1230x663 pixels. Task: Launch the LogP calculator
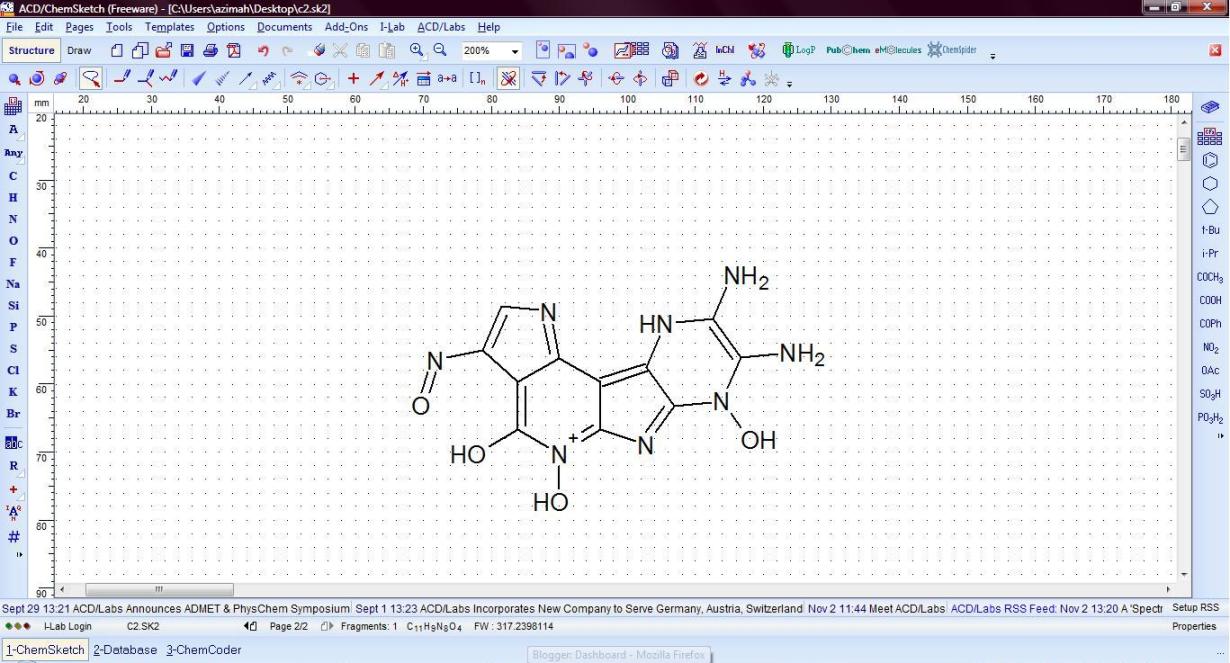click(799, 51)
